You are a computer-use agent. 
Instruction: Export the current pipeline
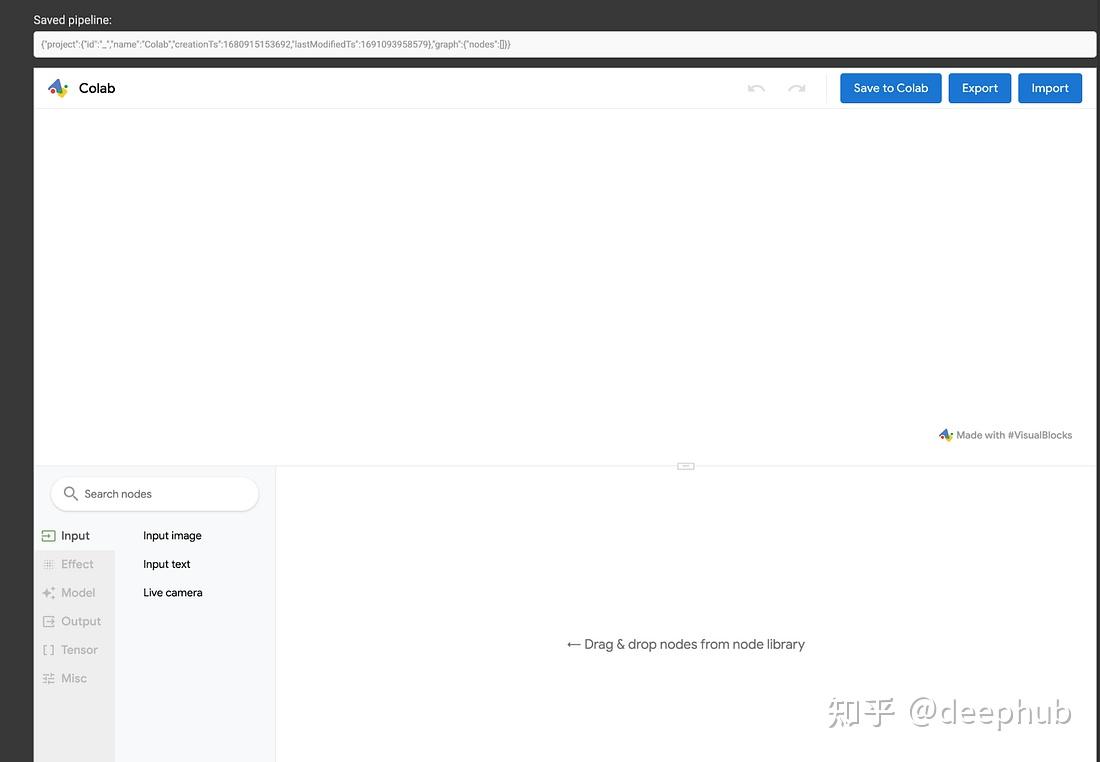[x=979, y=88]
